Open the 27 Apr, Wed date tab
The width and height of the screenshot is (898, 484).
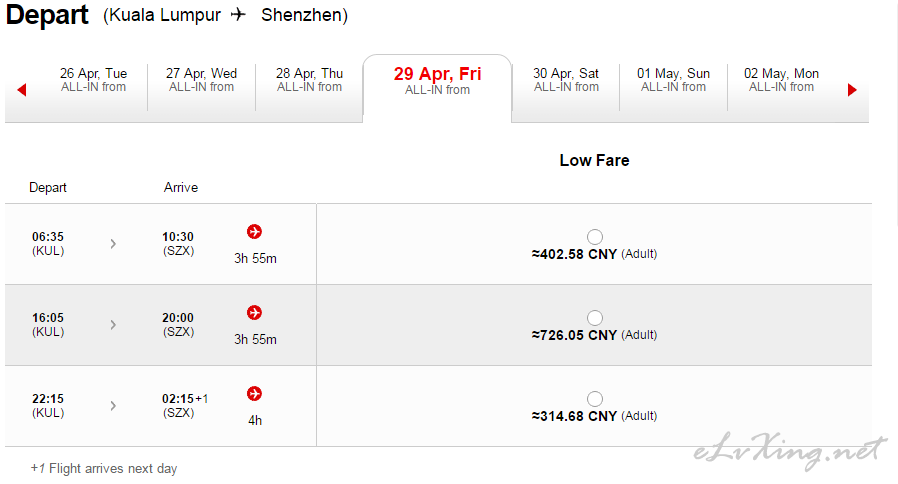201,80
